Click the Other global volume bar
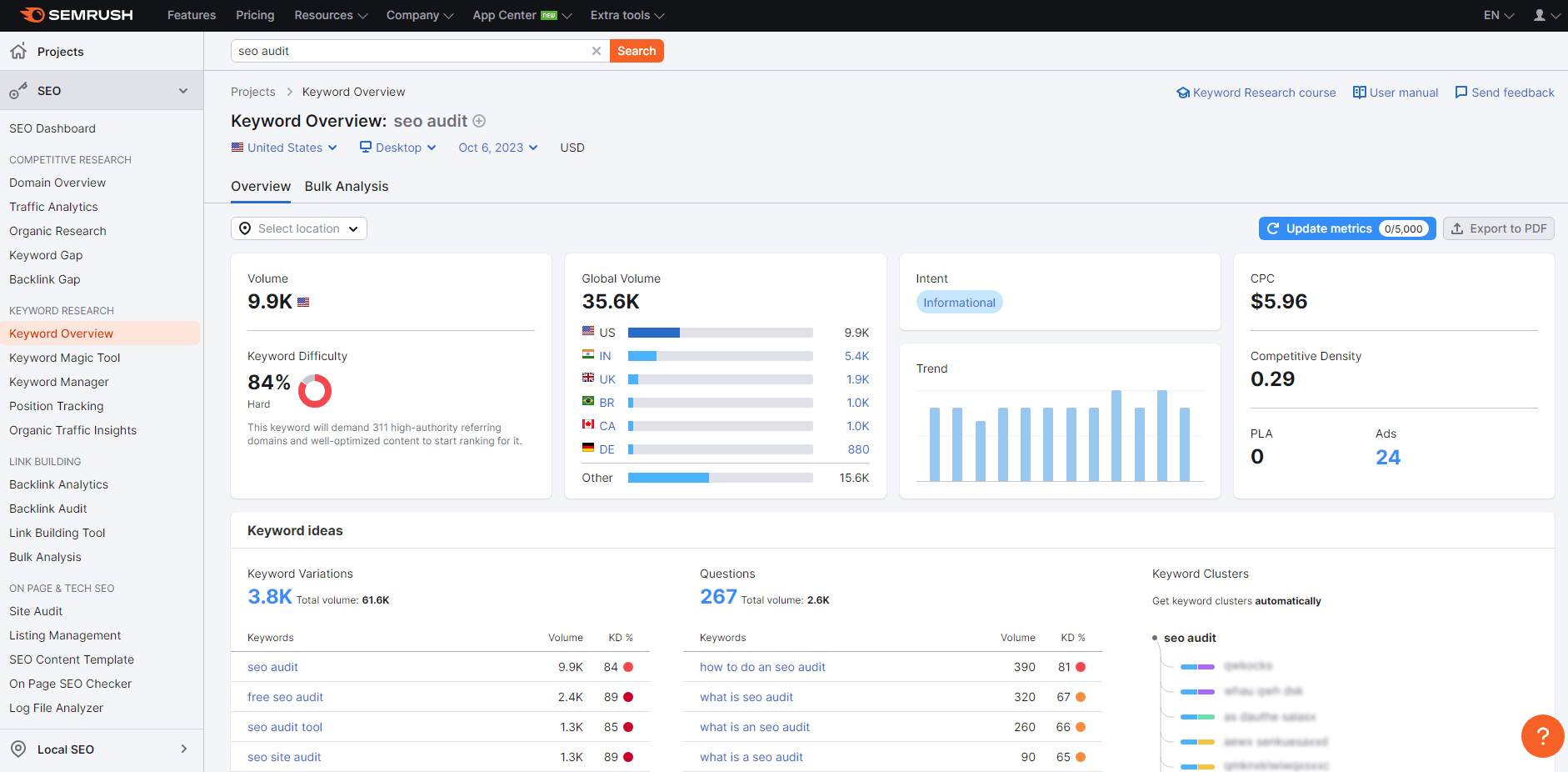1568x772 pixels. tap(721, 478)
